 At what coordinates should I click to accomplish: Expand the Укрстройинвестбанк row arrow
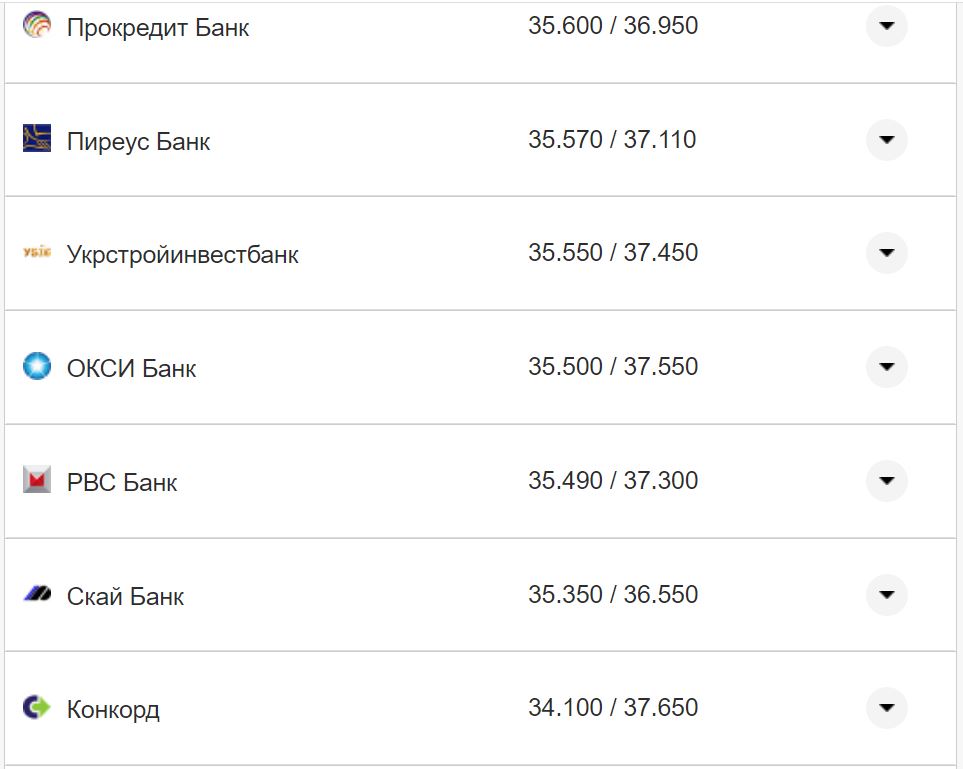[886, 253]
